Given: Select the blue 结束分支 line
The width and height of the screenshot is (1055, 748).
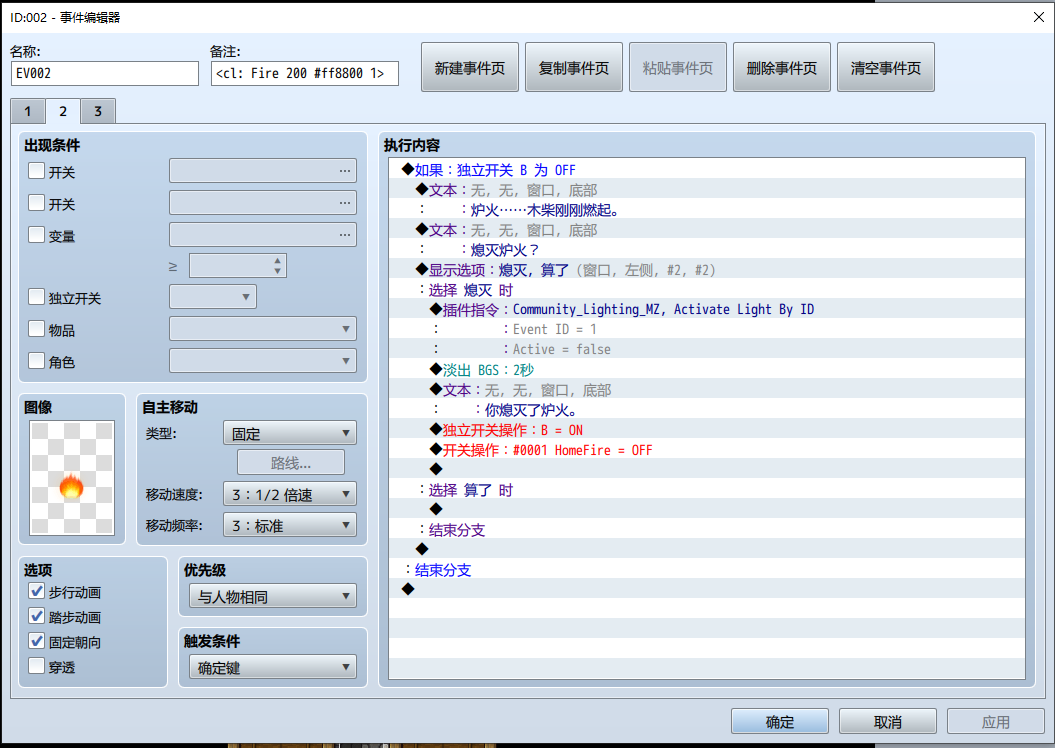Looking at the screenshot, I should (x=706, y=570).
